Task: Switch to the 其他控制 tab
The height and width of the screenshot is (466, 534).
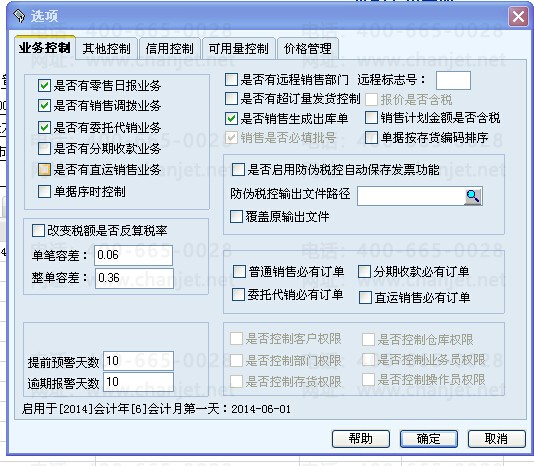Action: (107, 49)
